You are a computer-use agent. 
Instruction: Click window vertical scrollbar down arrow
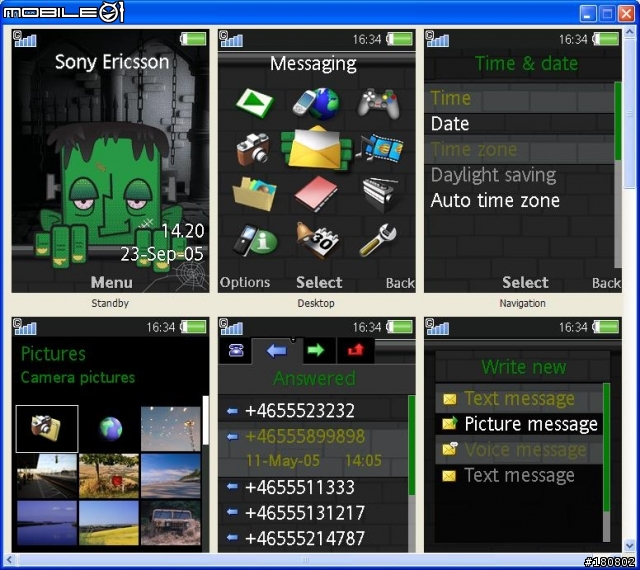(629, 546)
